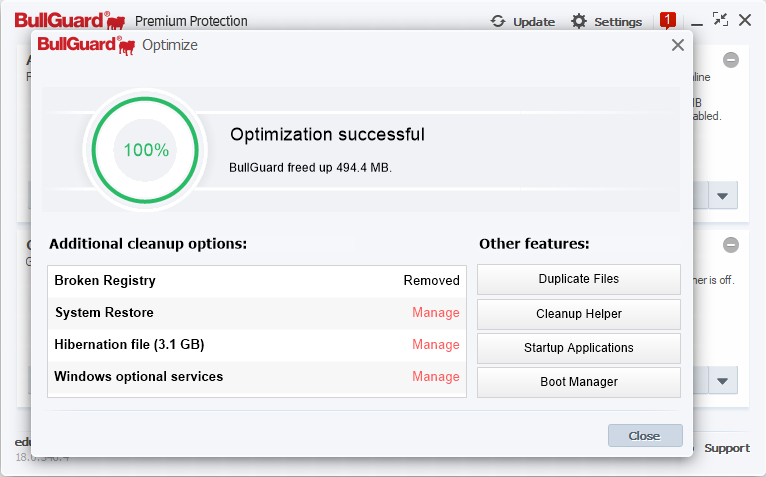Collapse the top panel with minus icon
The height and width of the screenshot is (477, 766).
731,60
